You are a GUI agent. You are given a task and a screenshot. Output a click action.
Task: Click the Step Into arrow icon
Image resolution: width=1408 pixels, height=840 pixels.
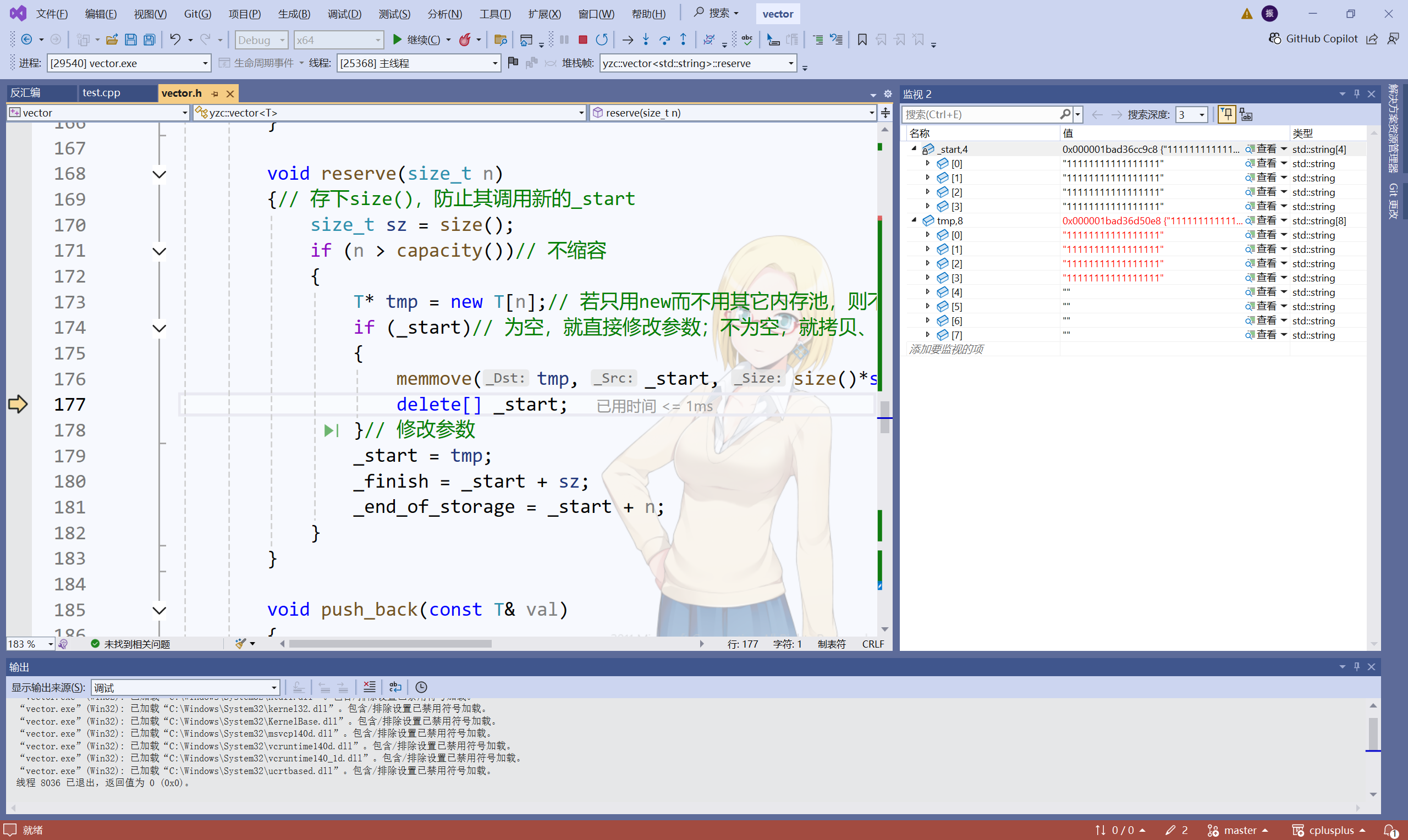(646, 40)
